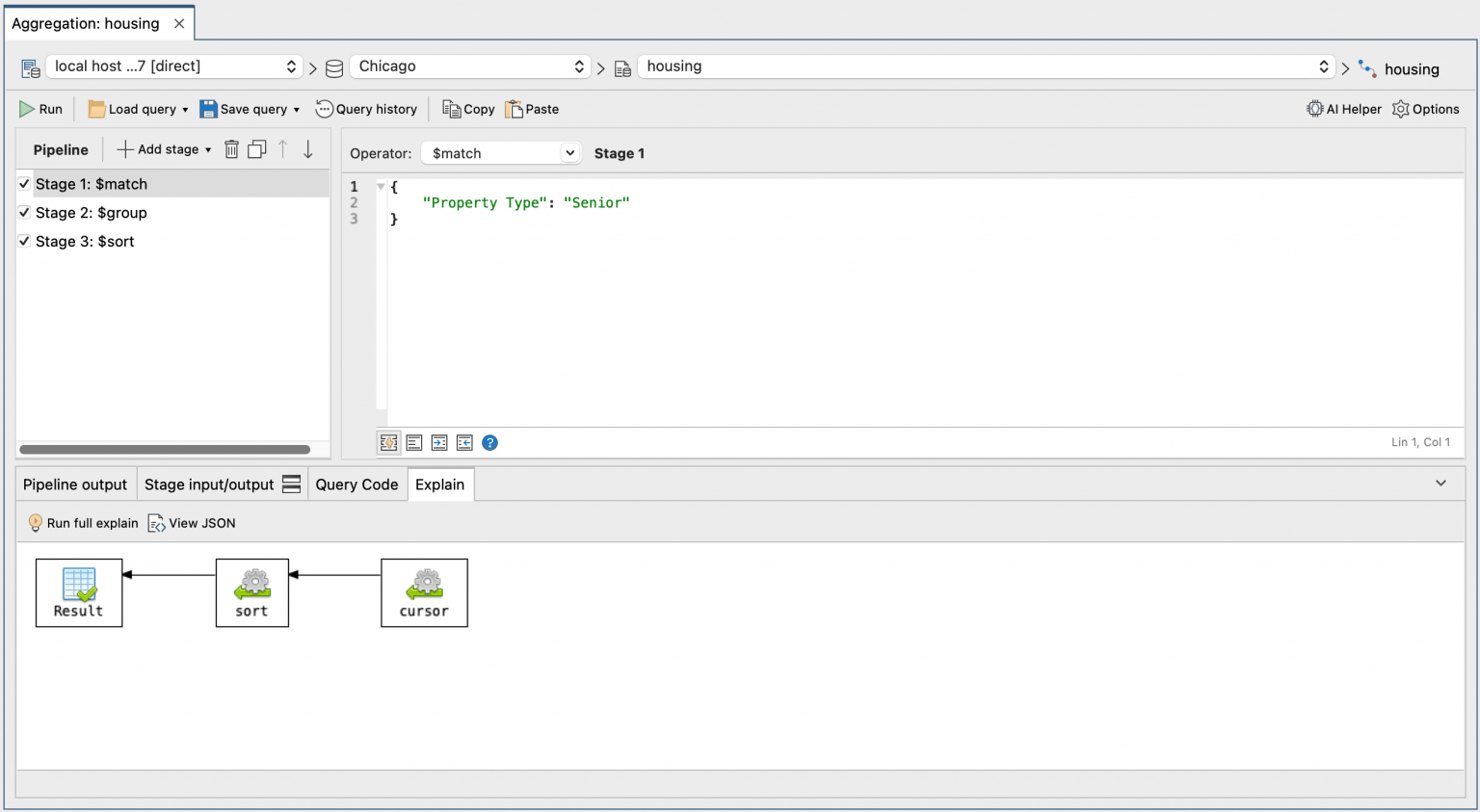Move stage down with the down arrow
Screen dimensions: 1480x812
pos(308,149)
